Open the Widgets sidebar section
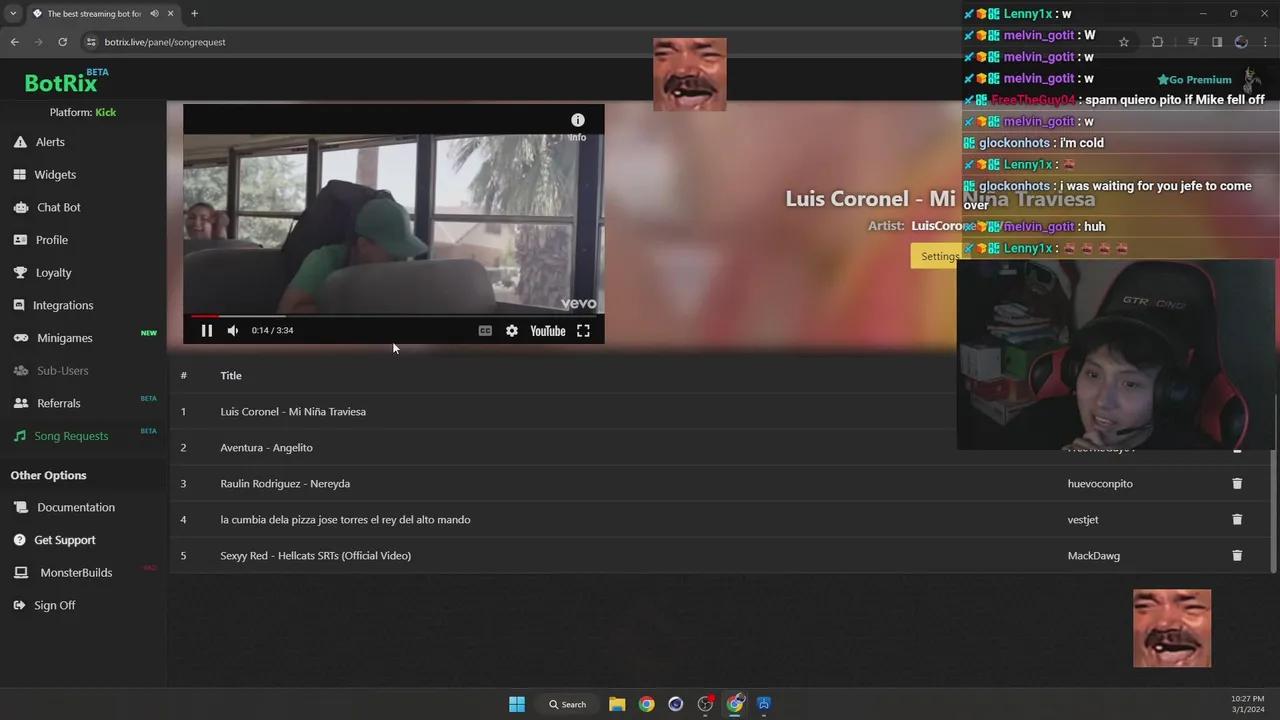Viewport: 1280px width, 720px height. click(x=55, y=175)
